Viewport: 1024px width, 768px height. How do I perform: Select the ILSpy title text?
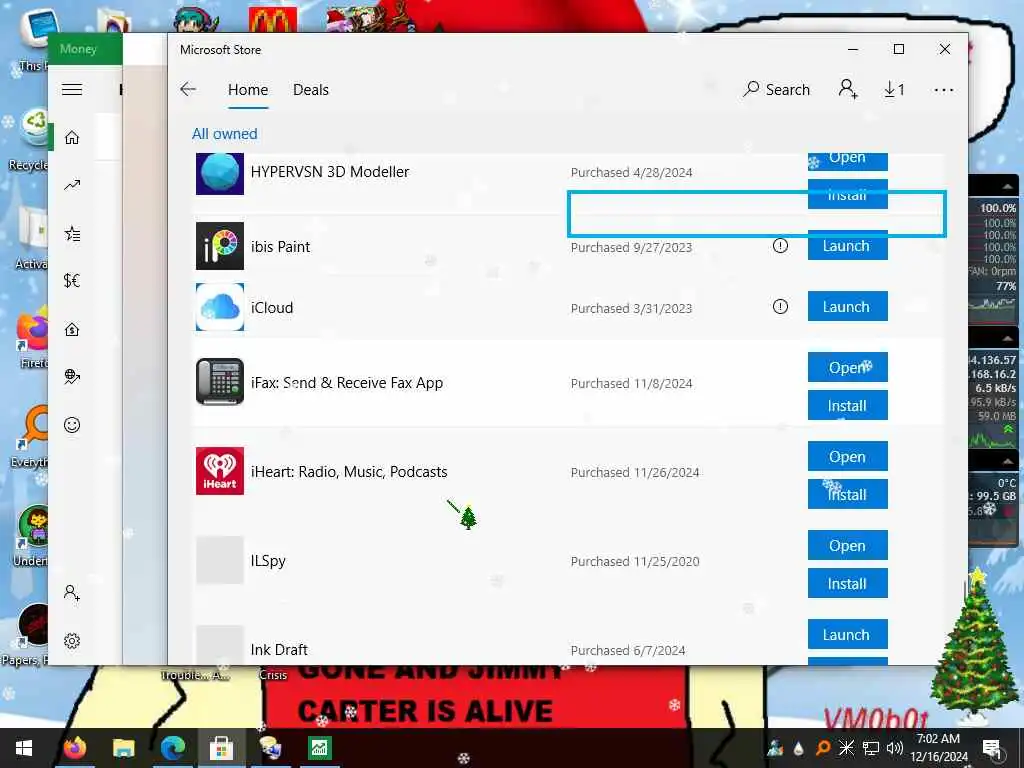point(268,561)
